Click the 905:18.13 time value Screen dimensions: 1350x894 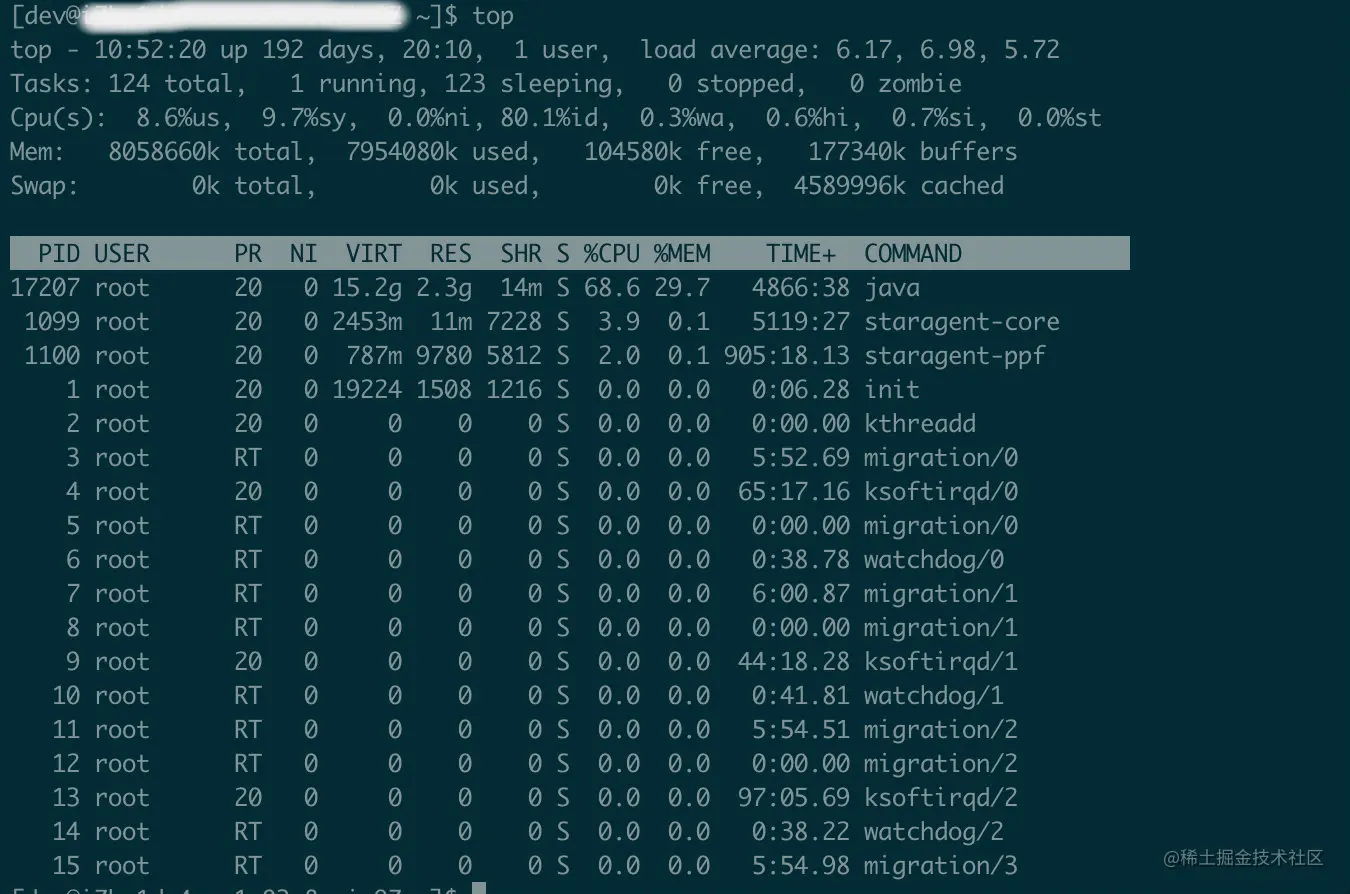[787, 356]
